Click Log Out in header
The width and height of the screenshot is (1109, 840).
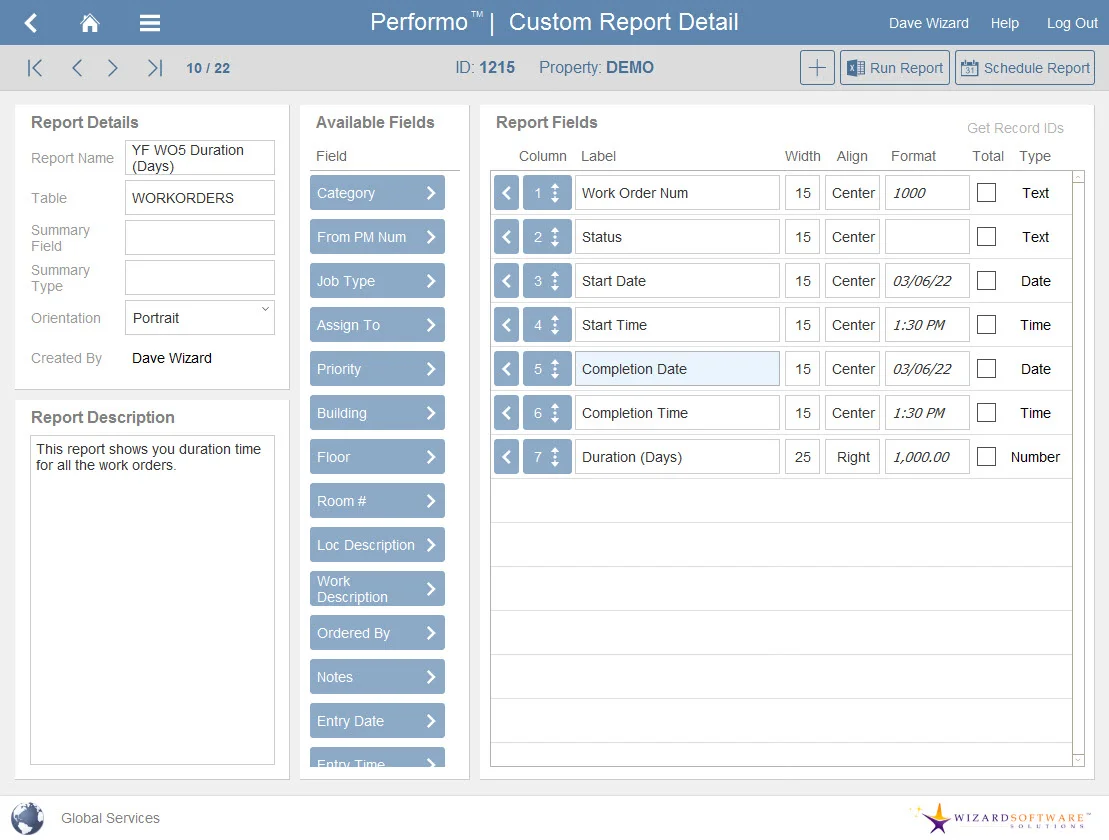click(1072, 23)
